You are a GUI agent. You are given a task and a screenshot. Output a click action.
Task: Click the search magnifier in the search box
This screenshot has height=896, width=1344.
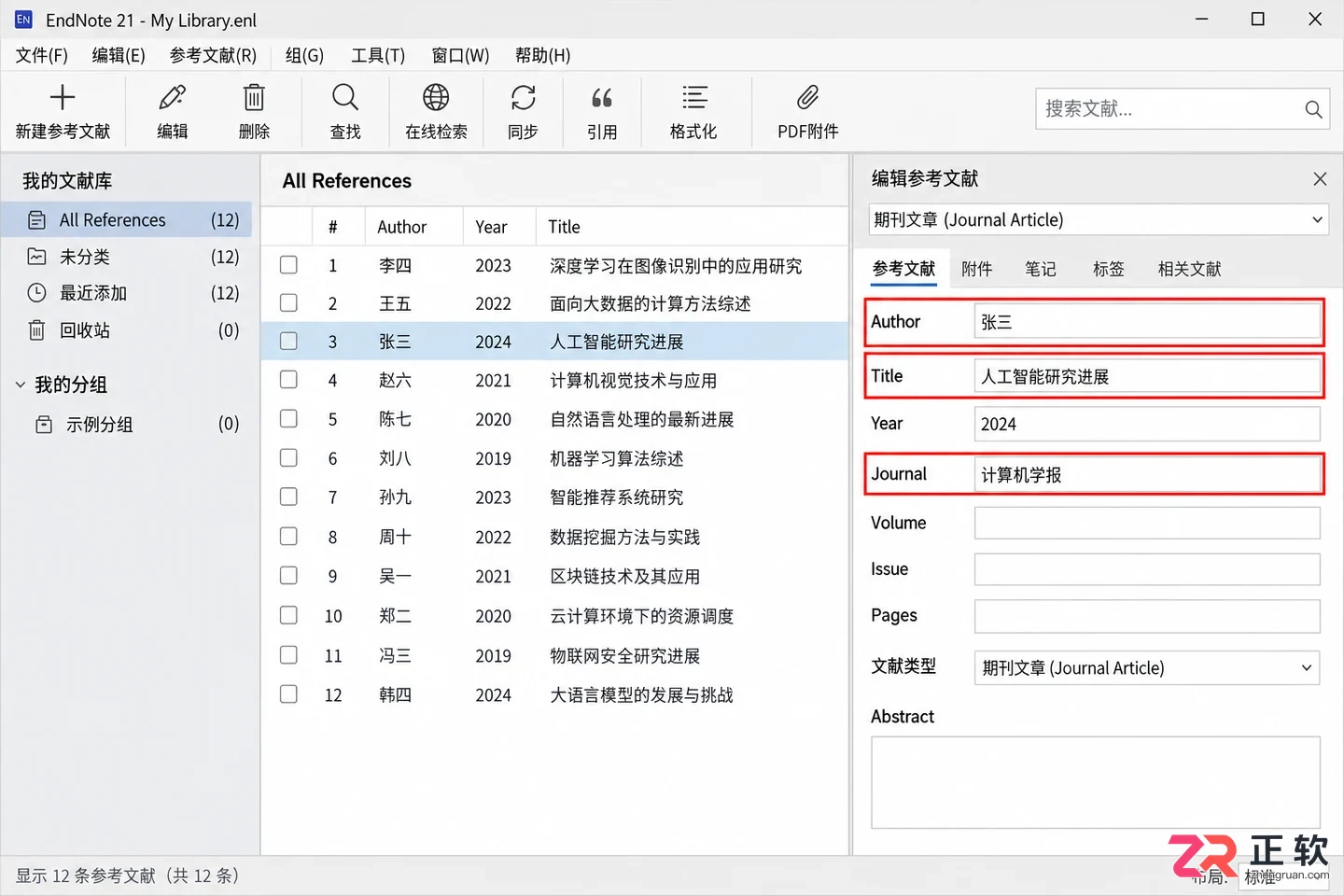click(1313, 109)
